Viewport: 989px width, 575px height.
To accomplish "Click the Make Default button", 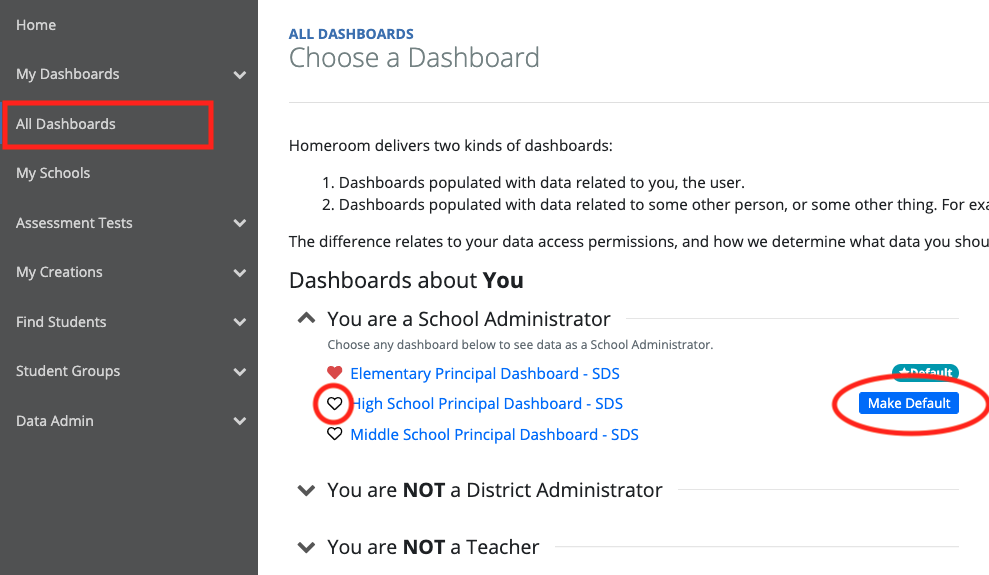I will [908, 403].
